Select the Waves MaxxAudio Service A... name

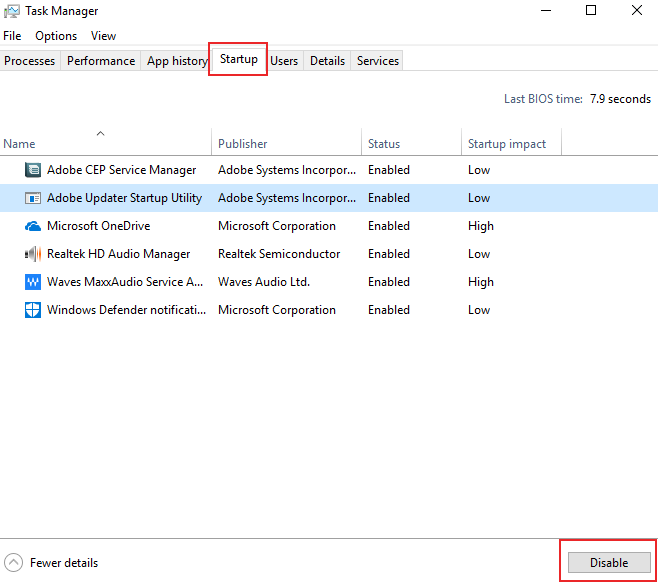pos(125,282)
